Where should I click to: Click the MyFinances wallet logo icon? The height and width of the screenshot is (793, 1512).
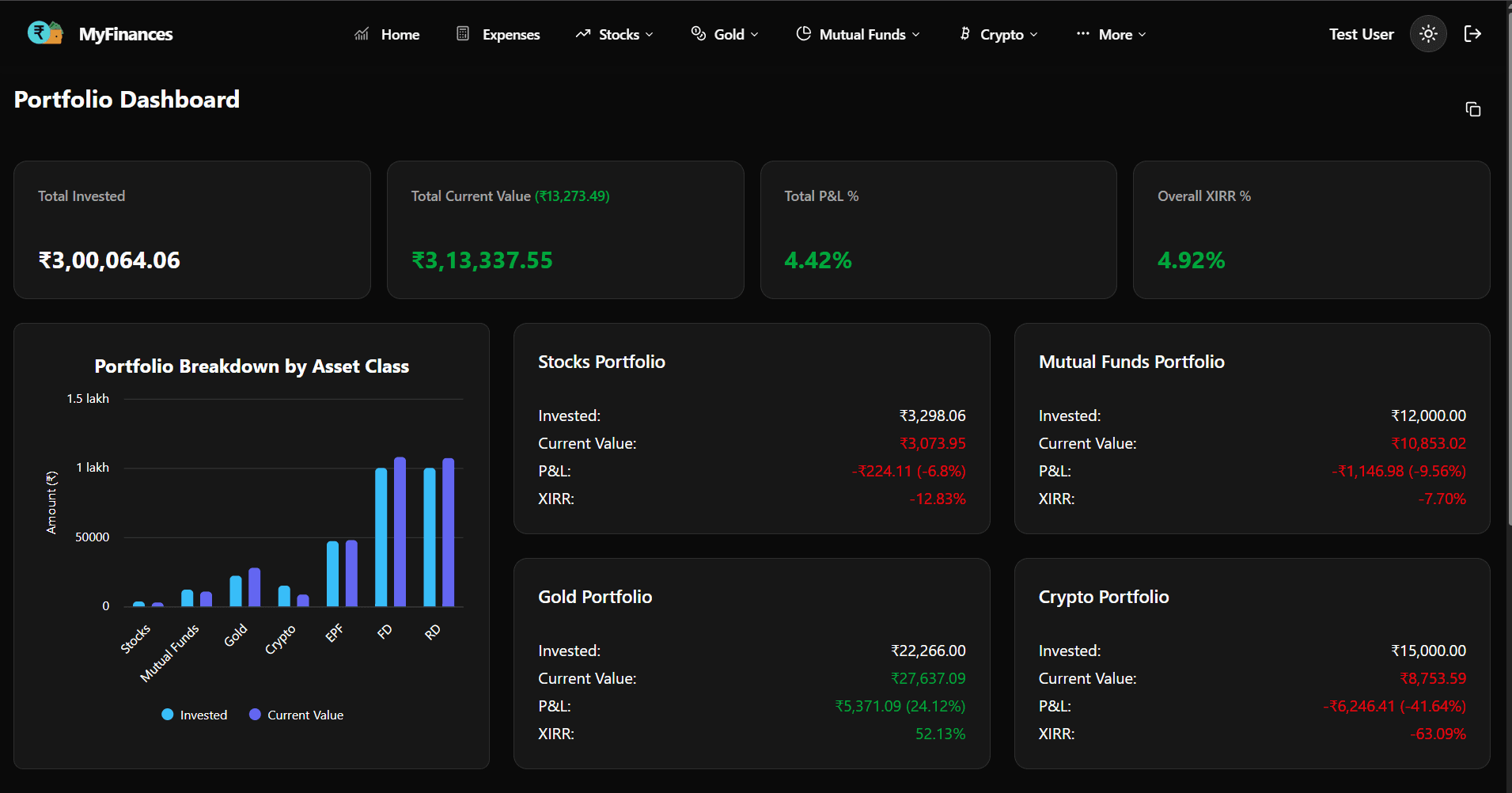tap(45, 33)
